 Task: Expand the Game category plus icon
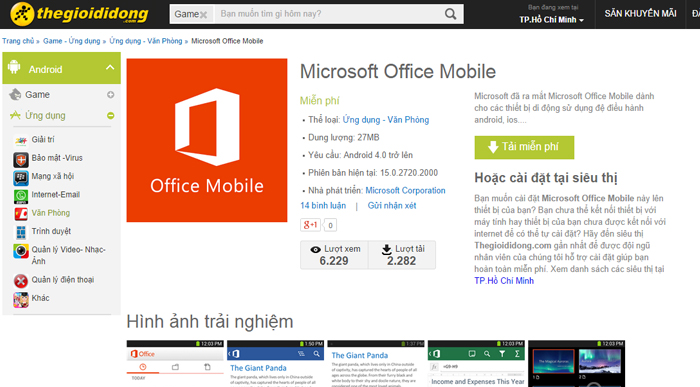pos(110,95)
